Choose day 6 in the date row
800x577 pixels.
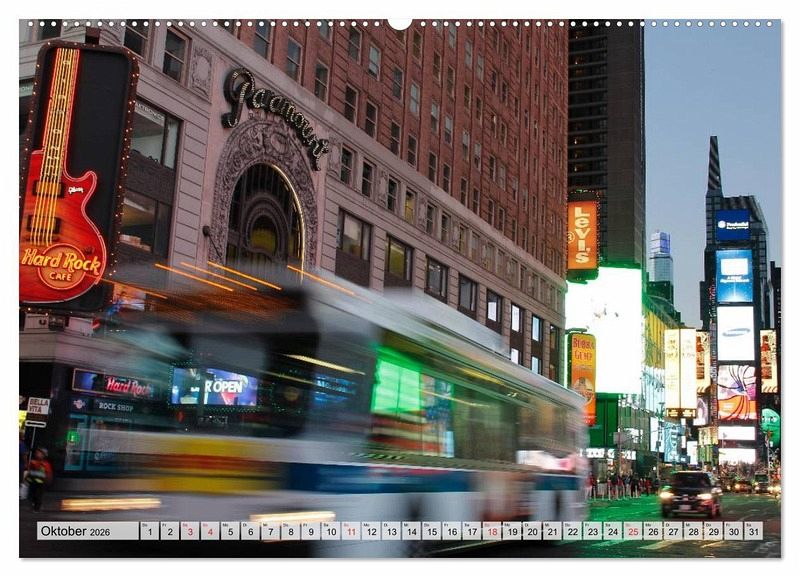(250, 531)
